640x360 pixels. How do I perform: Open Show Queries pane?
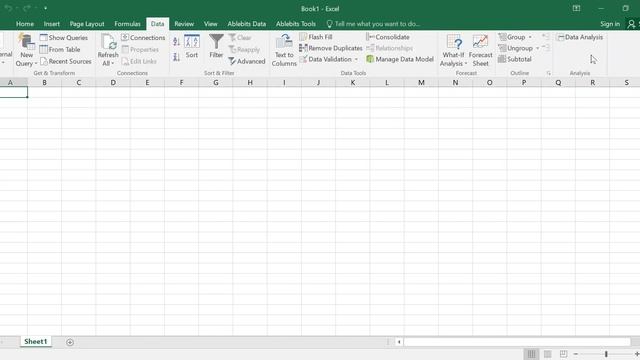(x=64, y=38)
